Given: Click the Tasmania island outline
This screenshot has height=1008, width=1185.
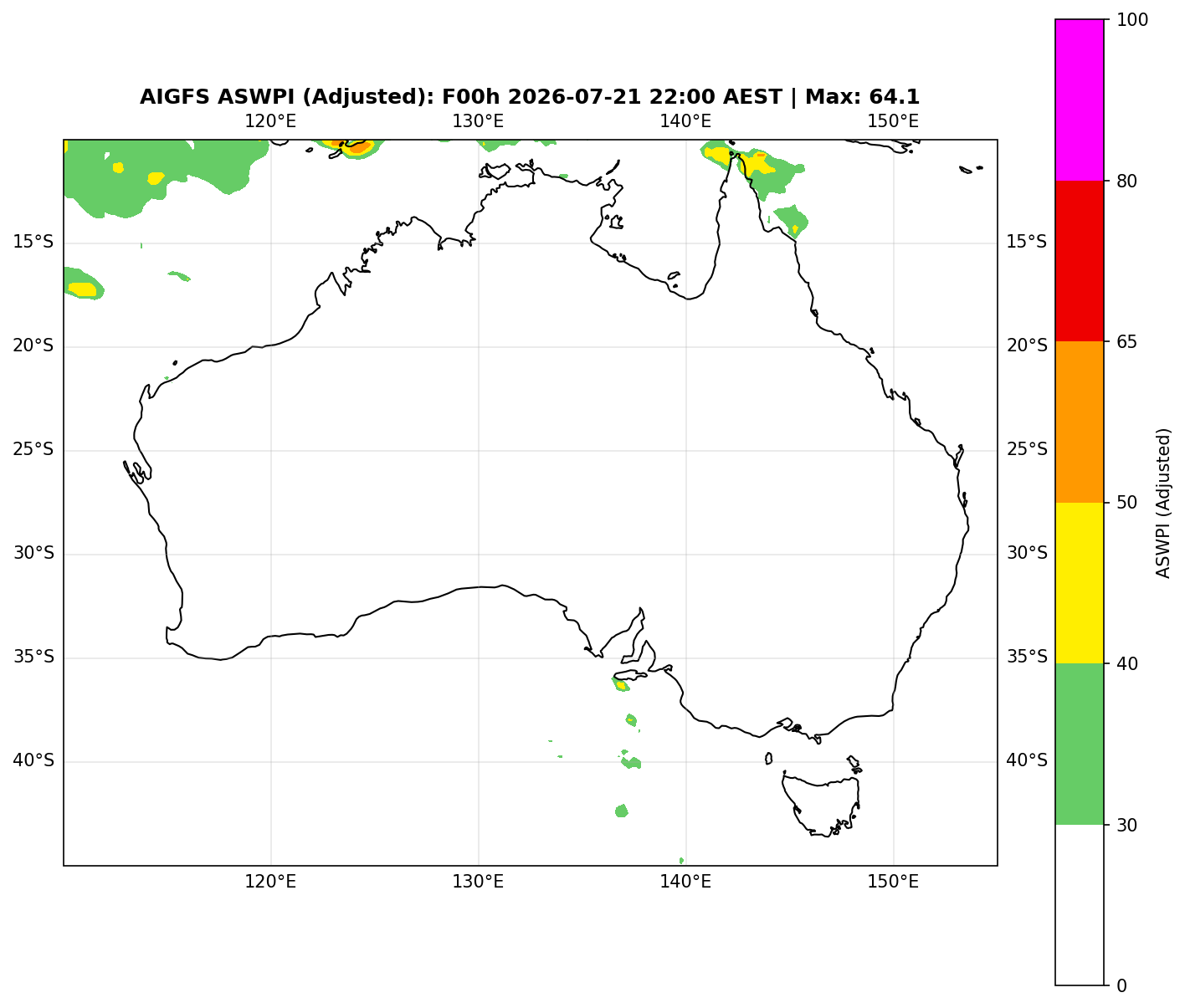Looking at the screenshot, I should (x=822, y=803).
